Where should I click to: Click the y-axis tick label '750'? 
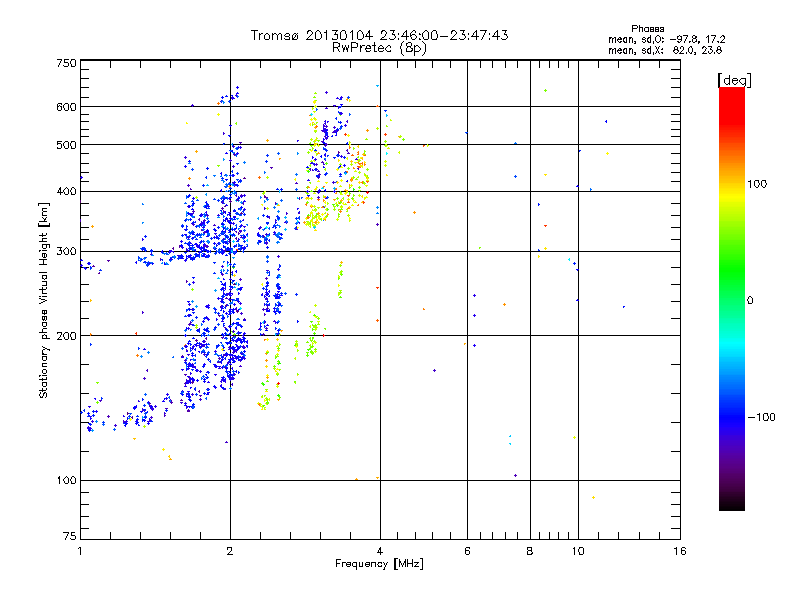66,63
